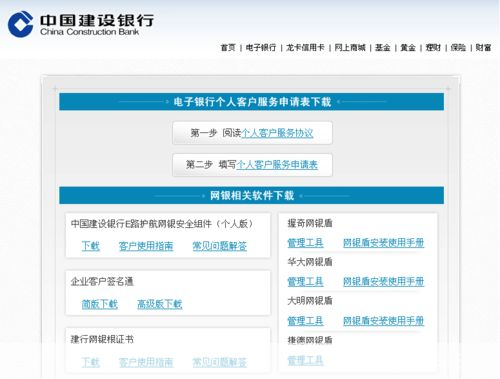Click 下载 under E路护航网银安全组件
The width and height of the screenshot is (500, 379).
[x=91, y=246]
